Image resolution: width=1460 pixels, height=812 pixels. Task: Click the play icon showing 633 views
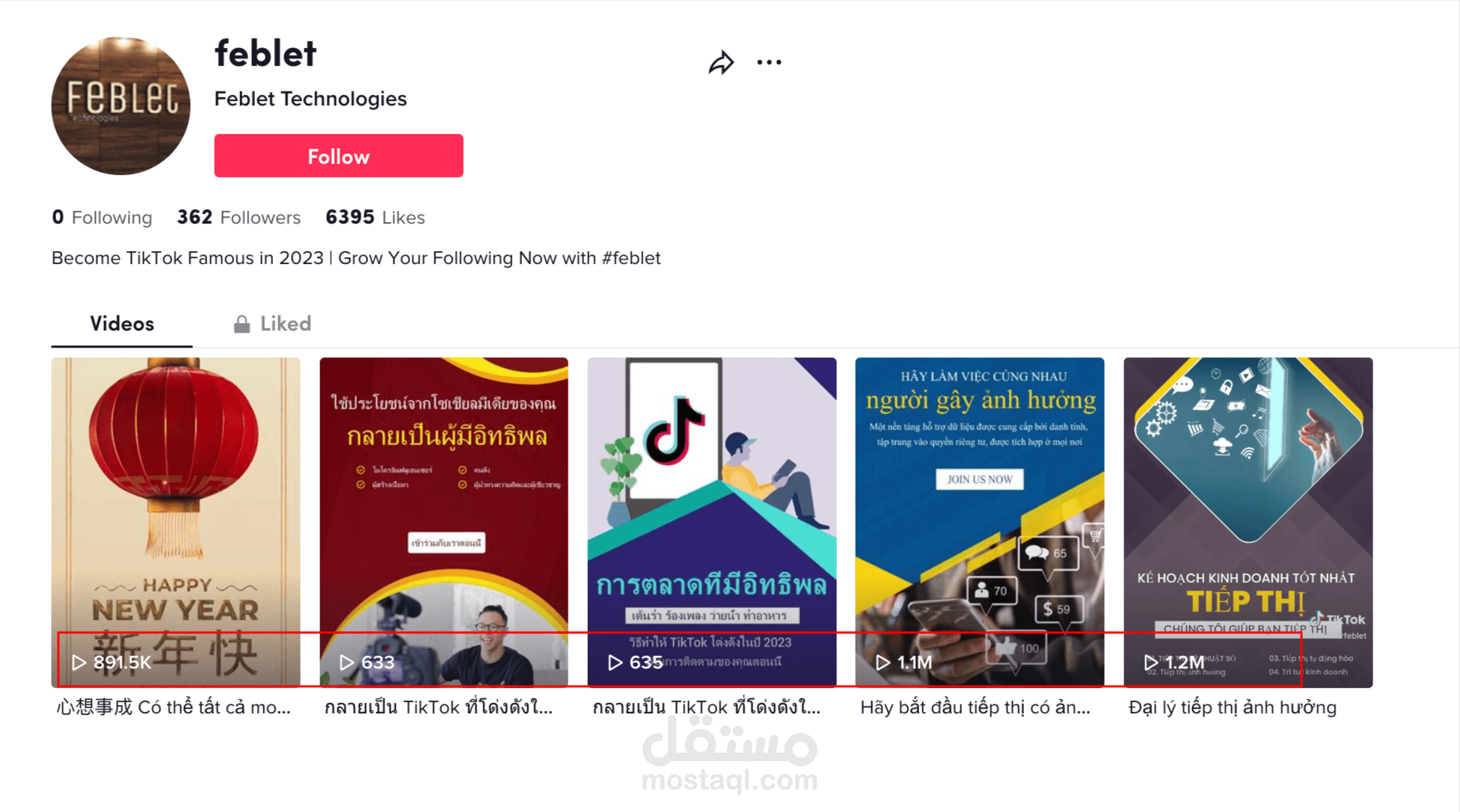346,662
